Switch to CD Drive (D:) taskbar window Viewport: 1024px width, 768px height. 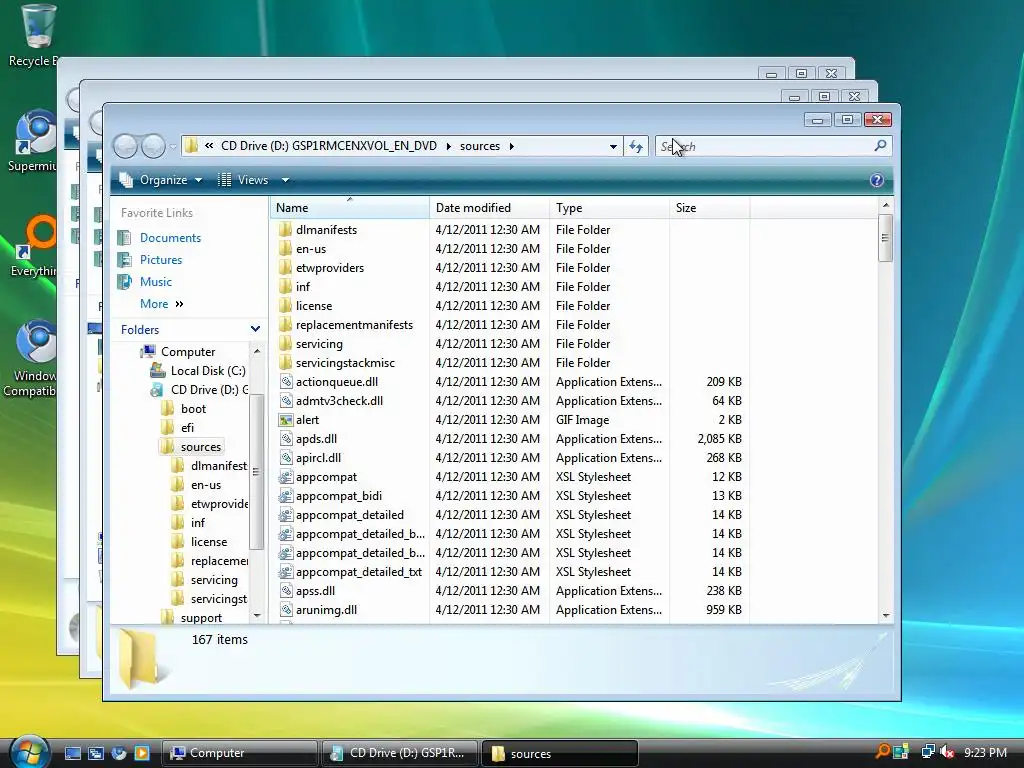400,753
